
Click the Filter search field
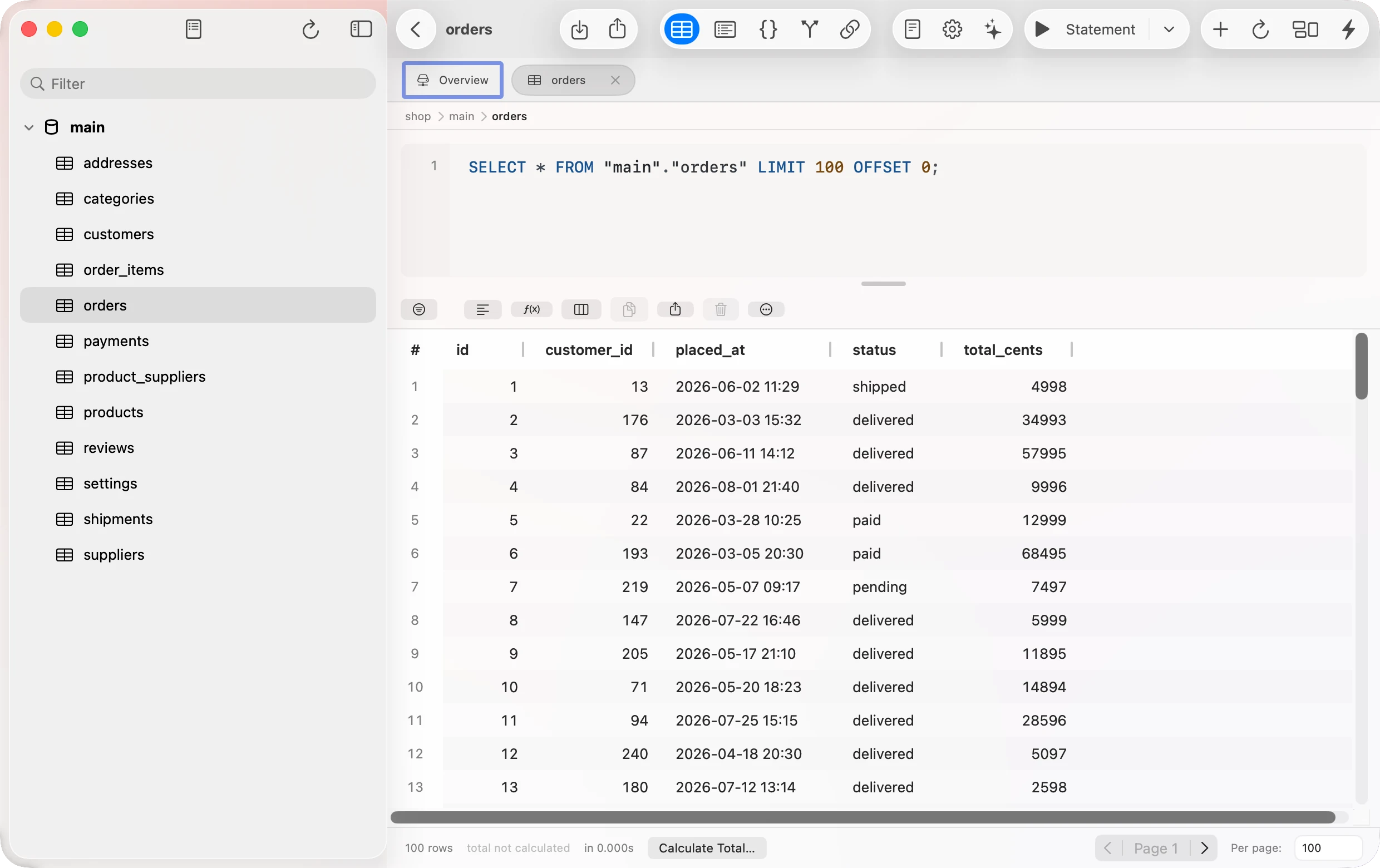pyautogui.click(x=198, y=83)
